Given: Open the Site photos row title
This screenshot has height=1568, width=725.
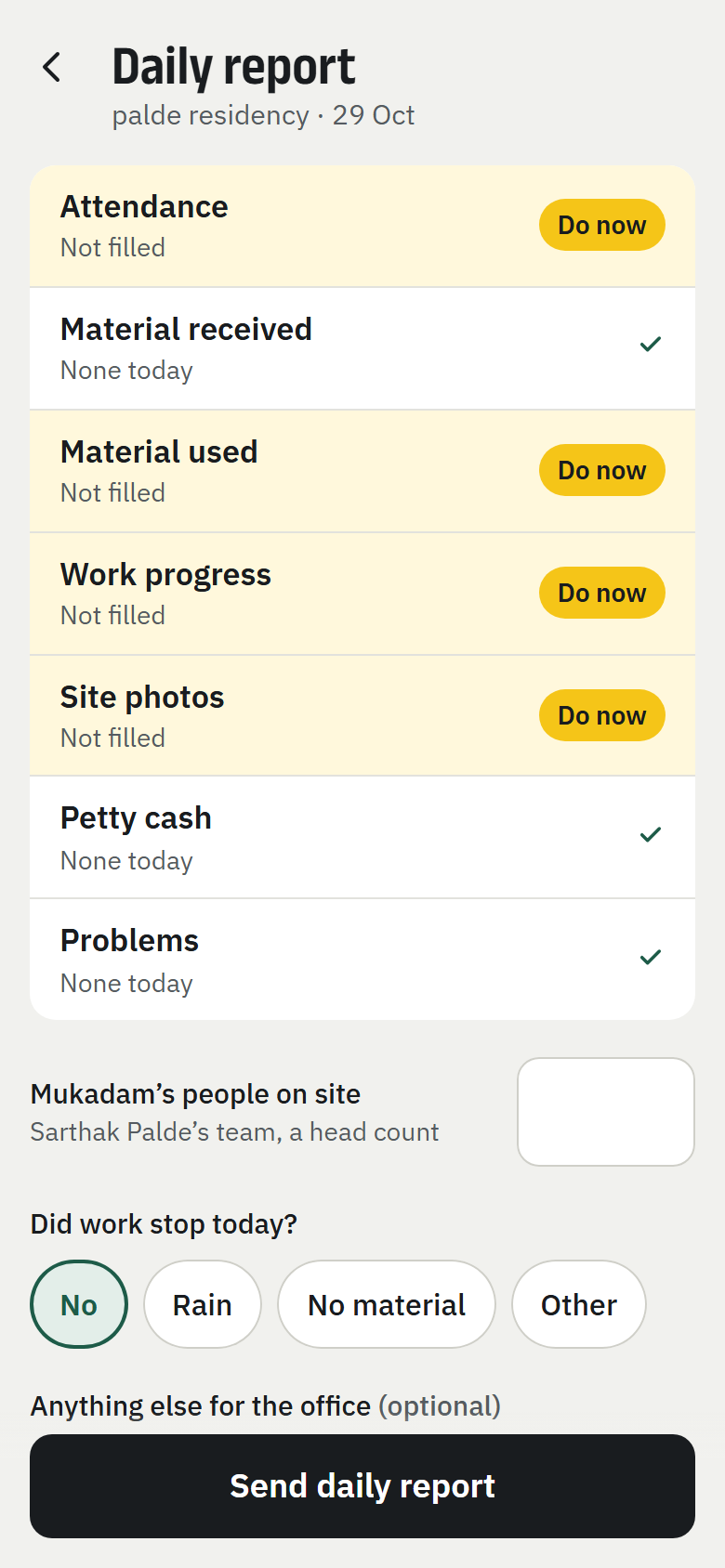Looking at the screenshot, I should coord(142,697).
